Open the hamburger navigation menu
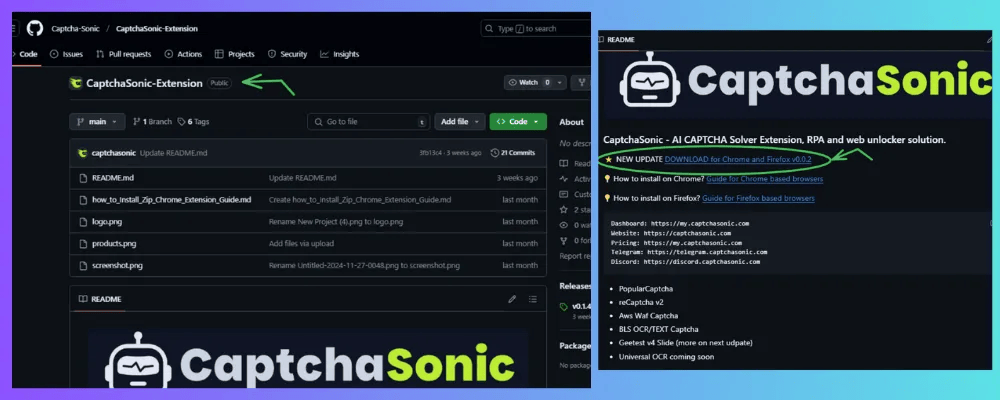Screen dimensions: 1000x400 14,28
